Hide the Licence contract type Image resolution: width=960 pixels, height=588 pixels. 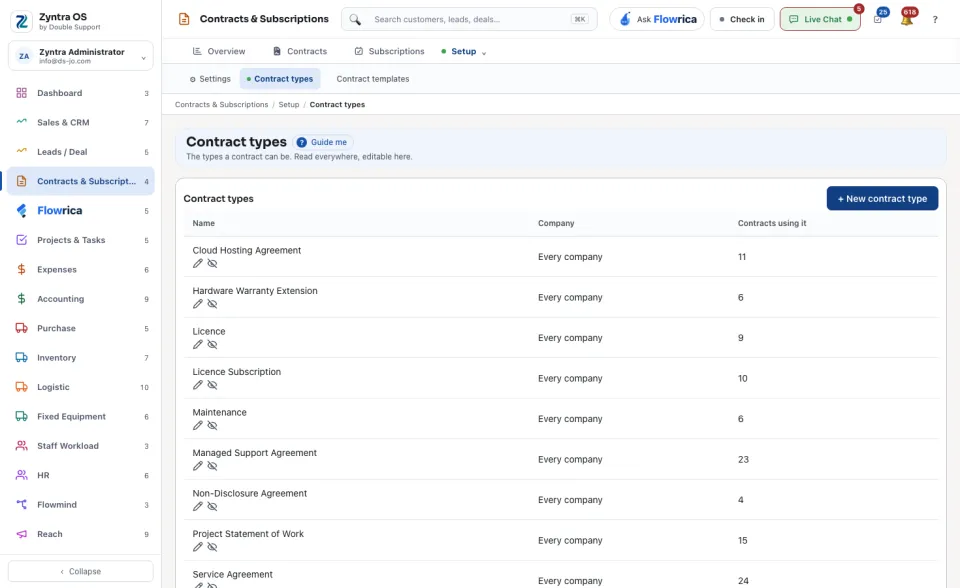click(212, 344)
